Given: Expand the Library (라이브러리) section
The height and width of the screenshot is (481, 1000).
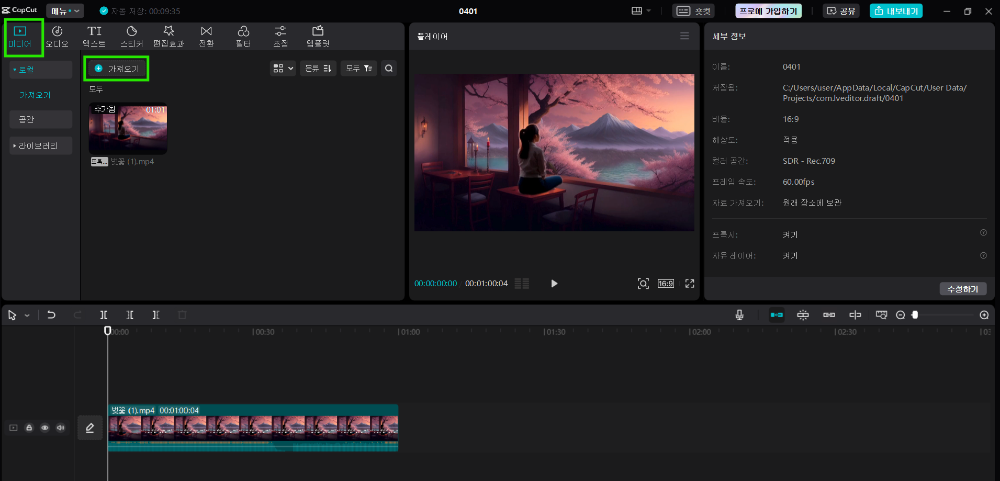Looking at the screenshot, I should point(41,145).
